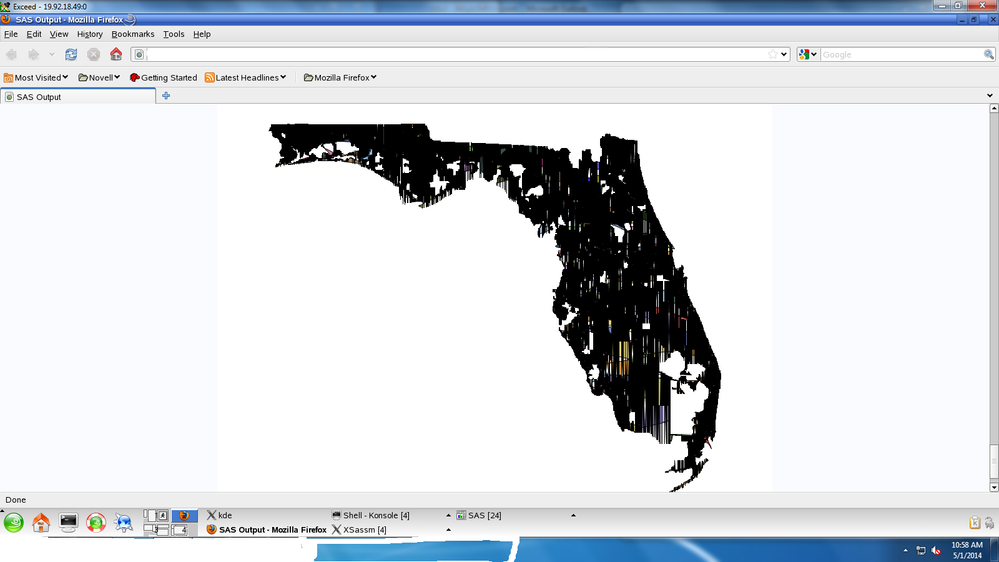The image size is (999, 562).
Task: Switch to SAS Output - Mozilla Firefox task
Action: click(x=266, y=530)
